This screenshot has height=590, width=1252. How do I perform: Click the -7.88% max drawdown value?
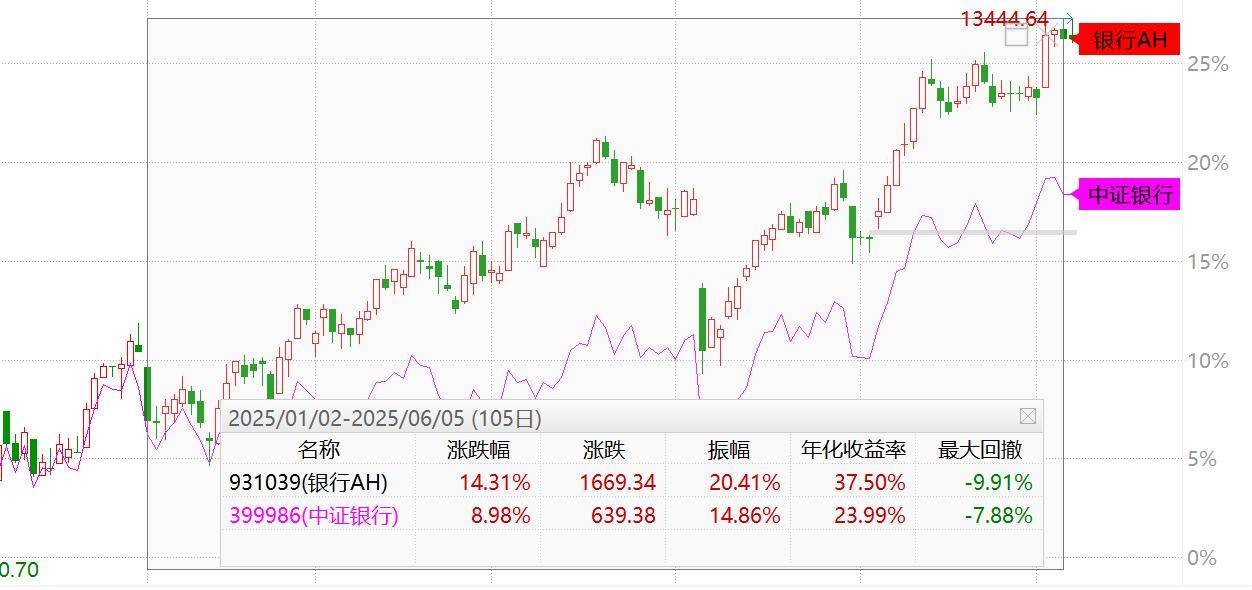[x=998, y=515]
